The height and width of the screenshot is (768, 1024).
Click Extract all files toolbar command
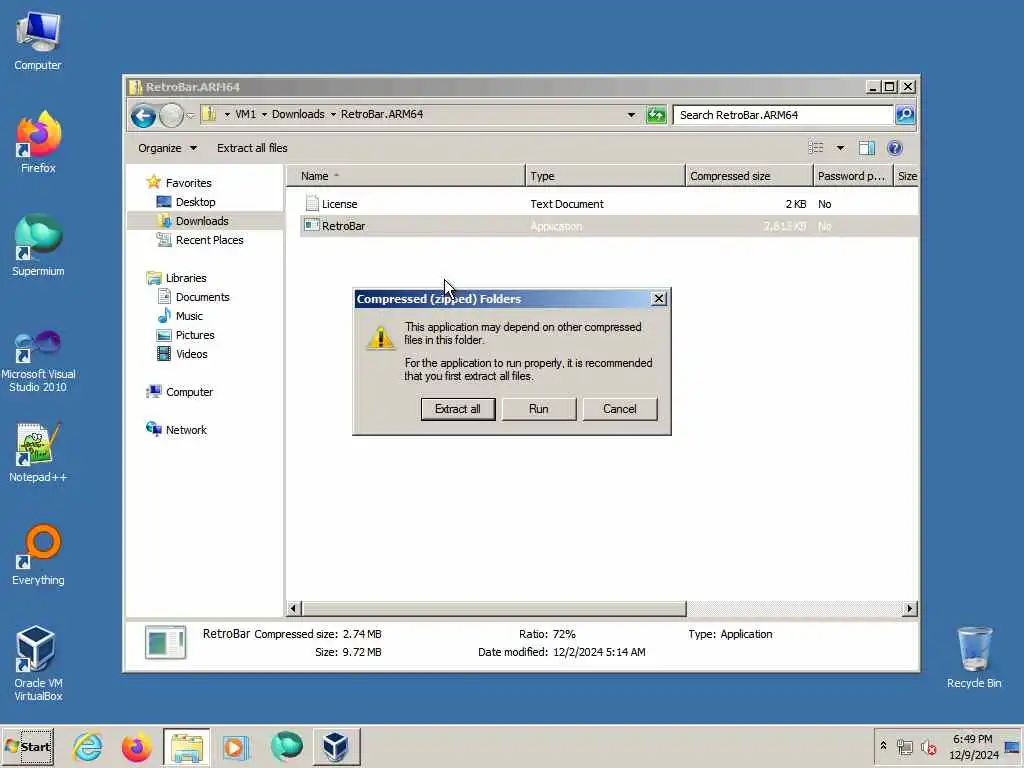pyautogui.click(x=252, y=148)
